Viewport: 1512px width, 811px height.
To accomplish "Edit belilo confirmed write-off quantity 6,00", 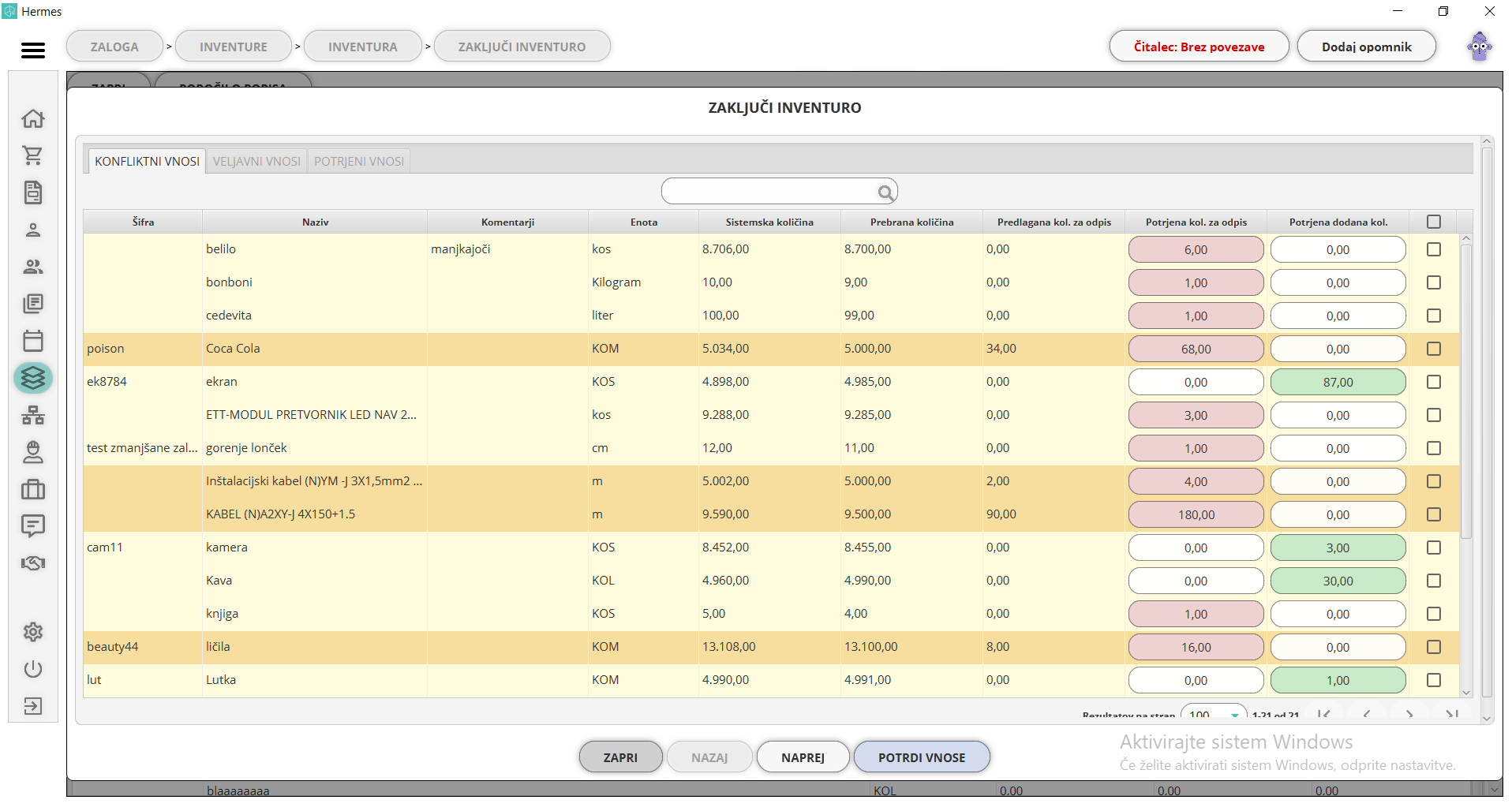I will click(1196, 249).
